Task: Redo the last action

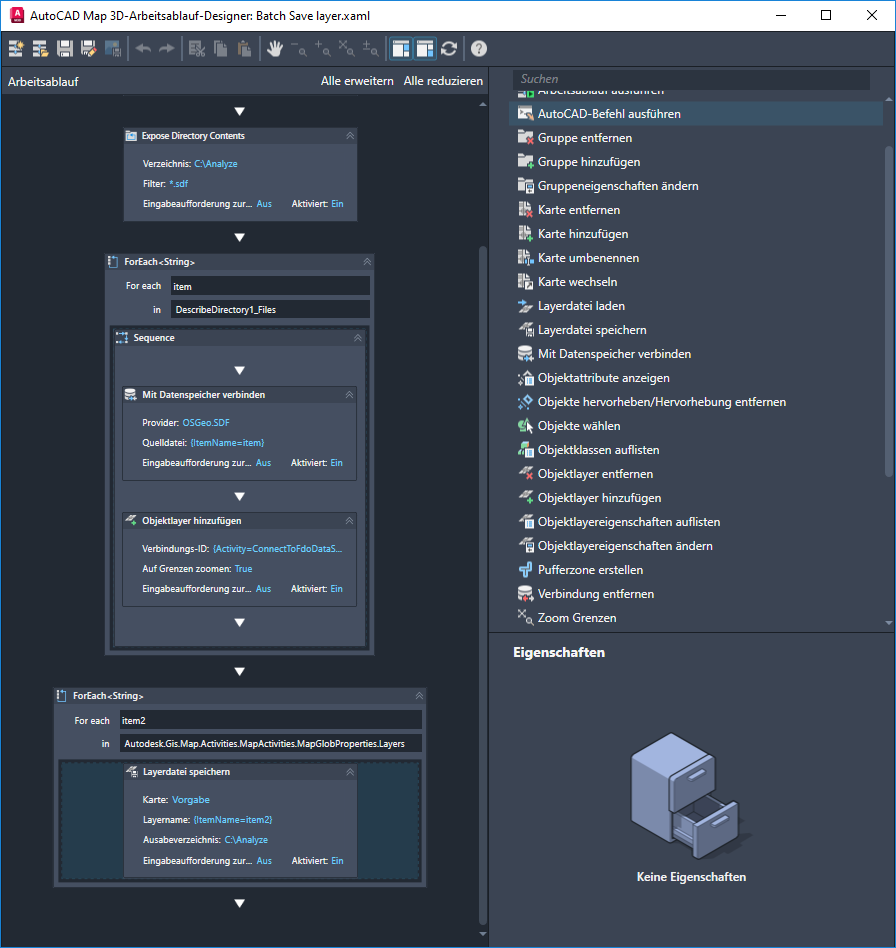Action: click(x=167, y=49)
